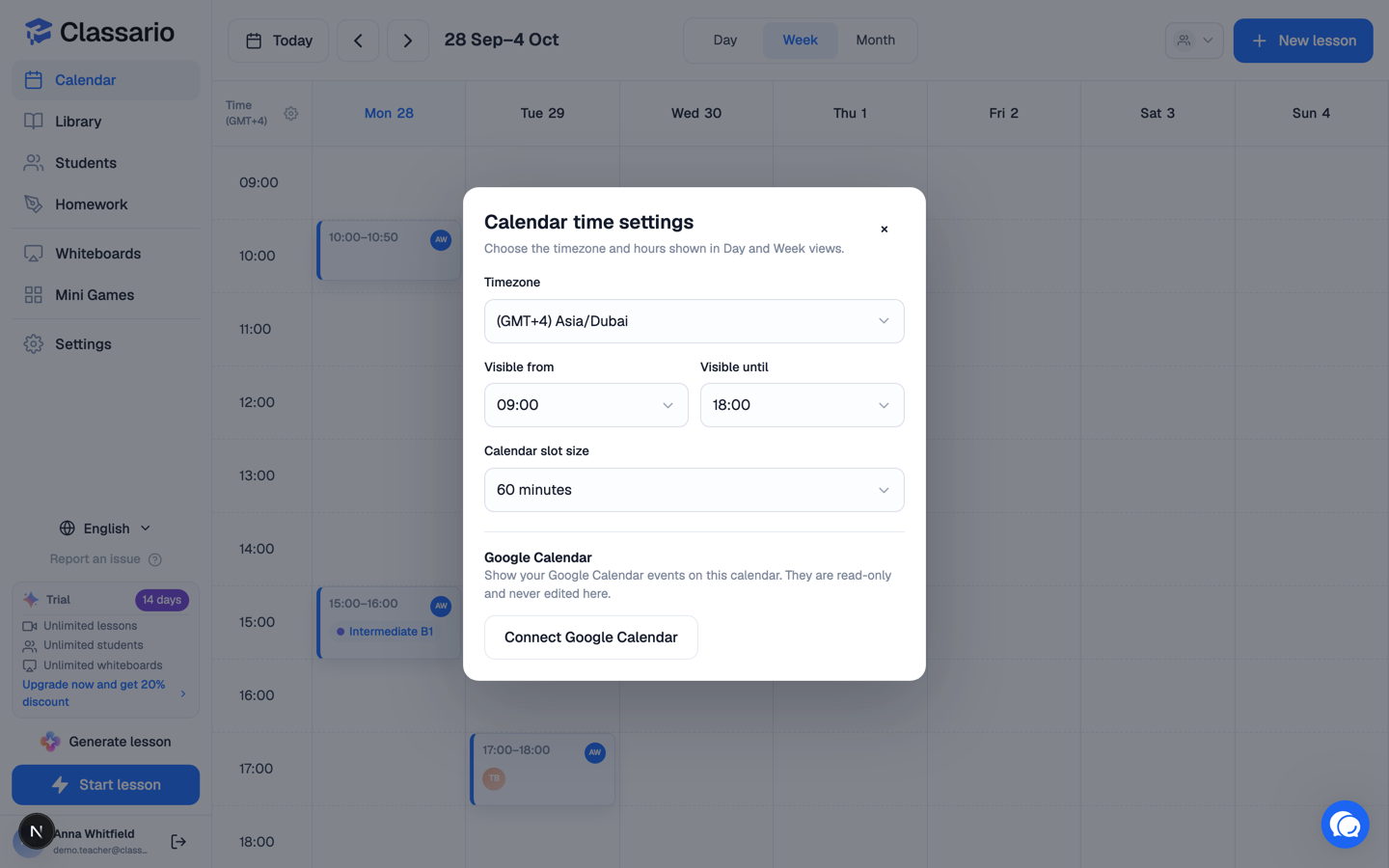Screen dimensions: 1389x868
Task: Switch to Month view
Action: pyautogui.click(x=876, y=41)
